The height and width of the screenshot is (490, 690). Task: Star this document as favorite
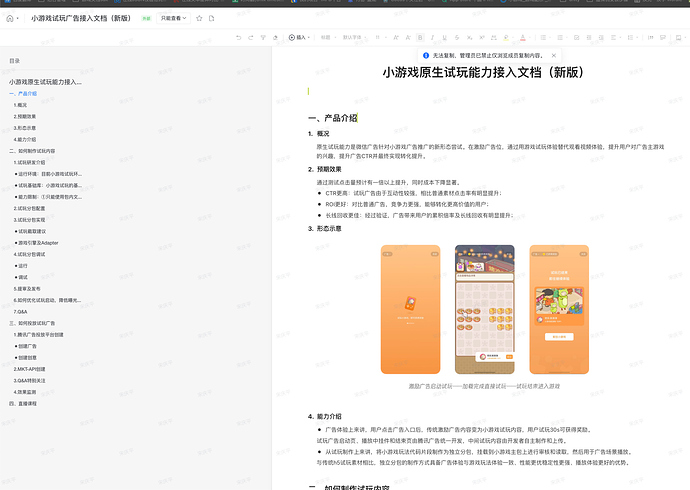click(x=199, y=18)
